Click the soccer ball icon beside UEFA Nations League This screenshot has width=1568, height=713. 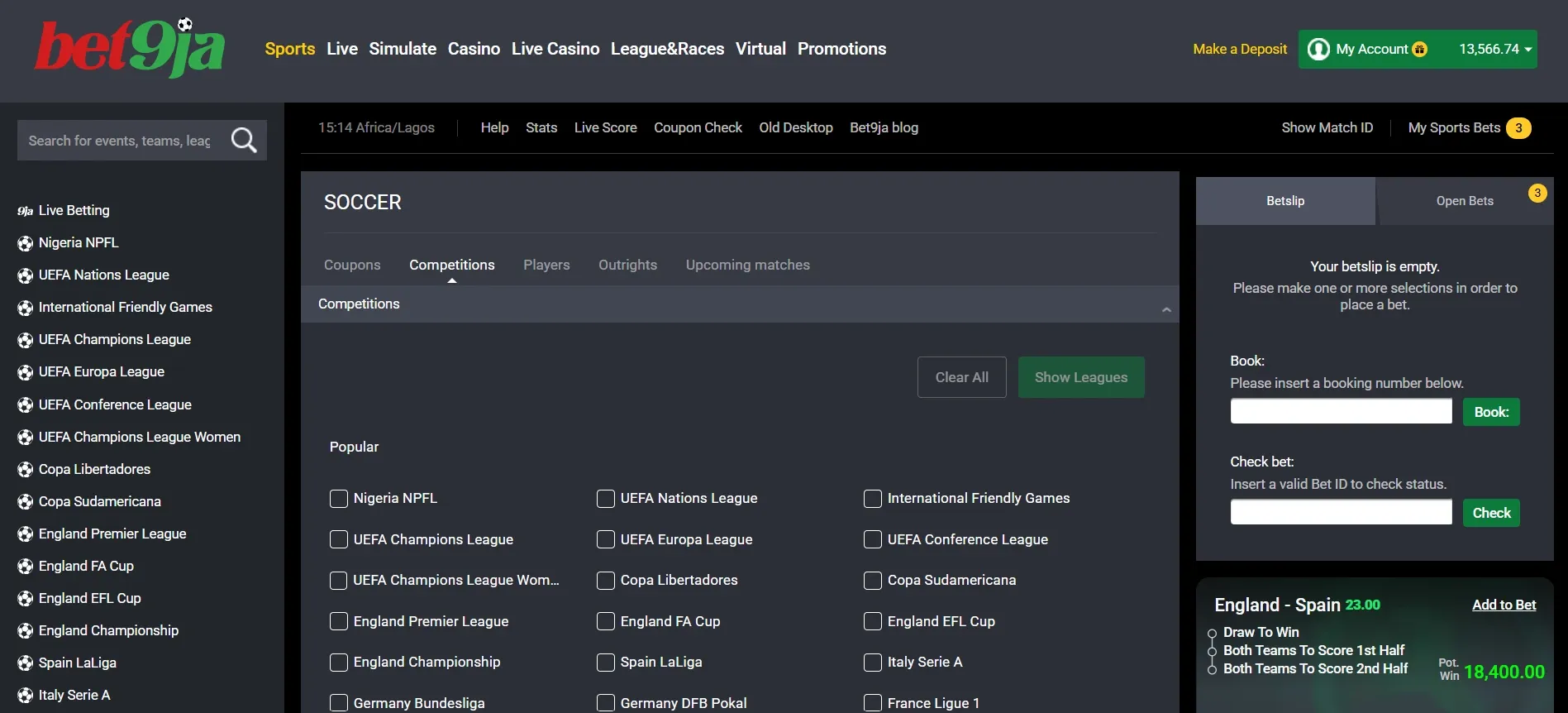point(26,275)
